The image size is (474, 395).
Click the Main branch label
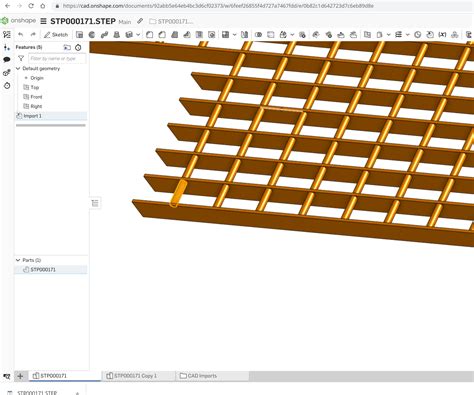pos(125,22)
